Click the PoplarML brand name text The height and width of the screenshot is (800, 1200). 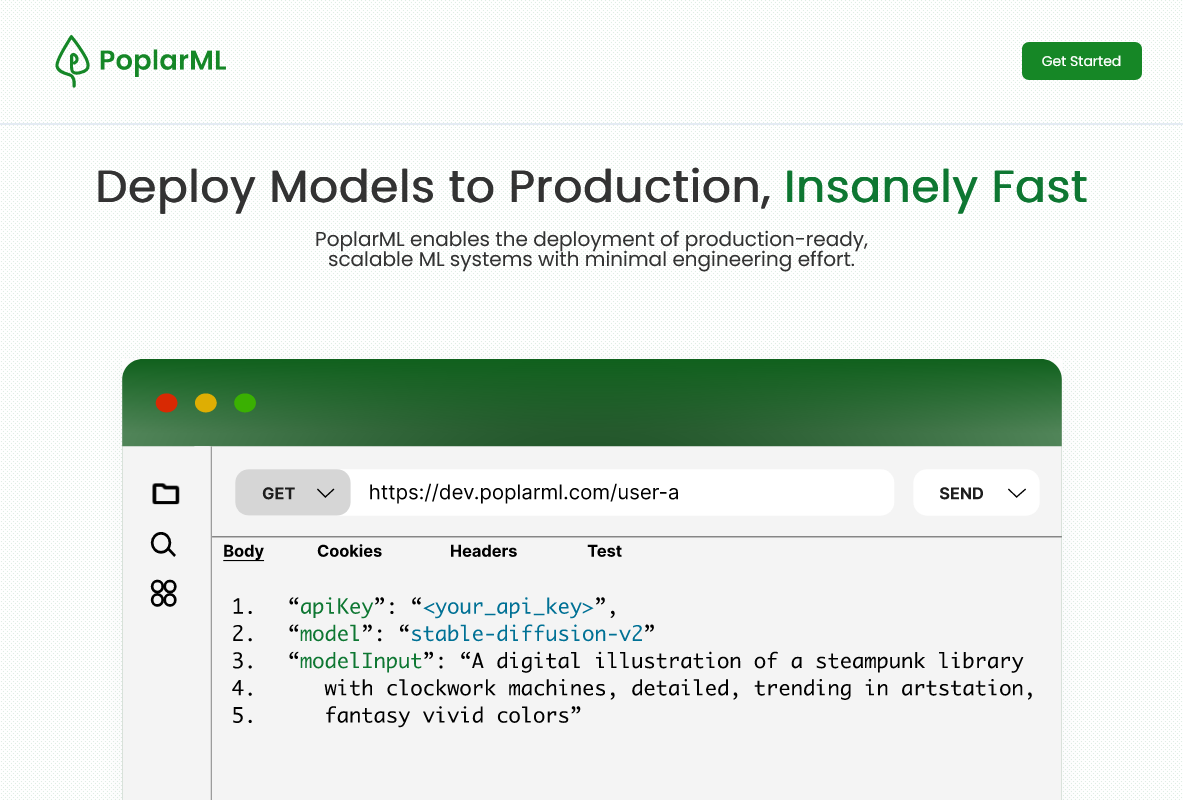pyautogui.click(x=162, y=61)
